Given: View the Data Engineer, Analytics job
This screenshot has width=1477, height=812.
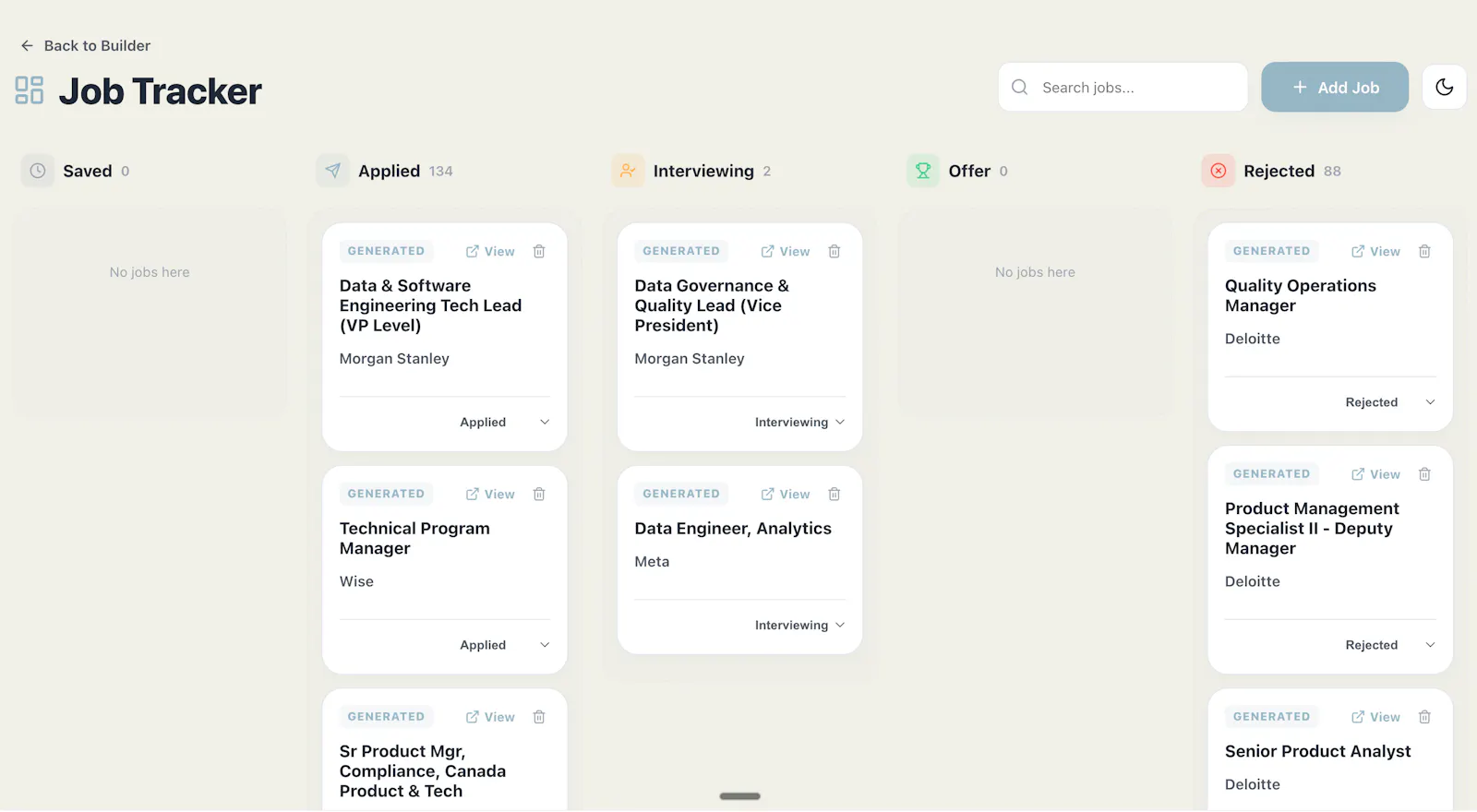Looking at the screenshot, I should pyautogui.click(x=786, y=494).
